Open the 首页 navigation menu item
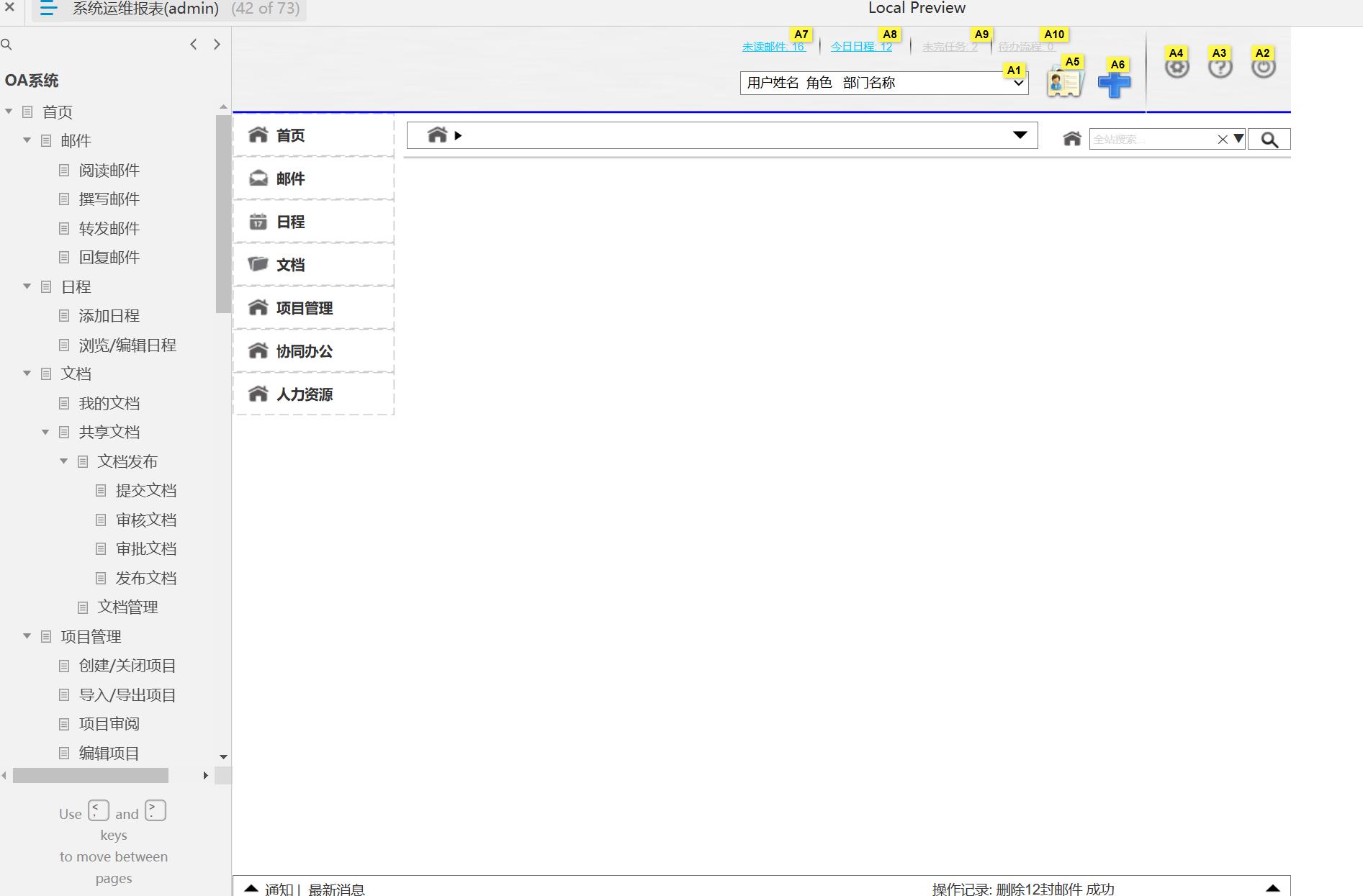Screen dimensions: 1363x896 click(313, 135)
